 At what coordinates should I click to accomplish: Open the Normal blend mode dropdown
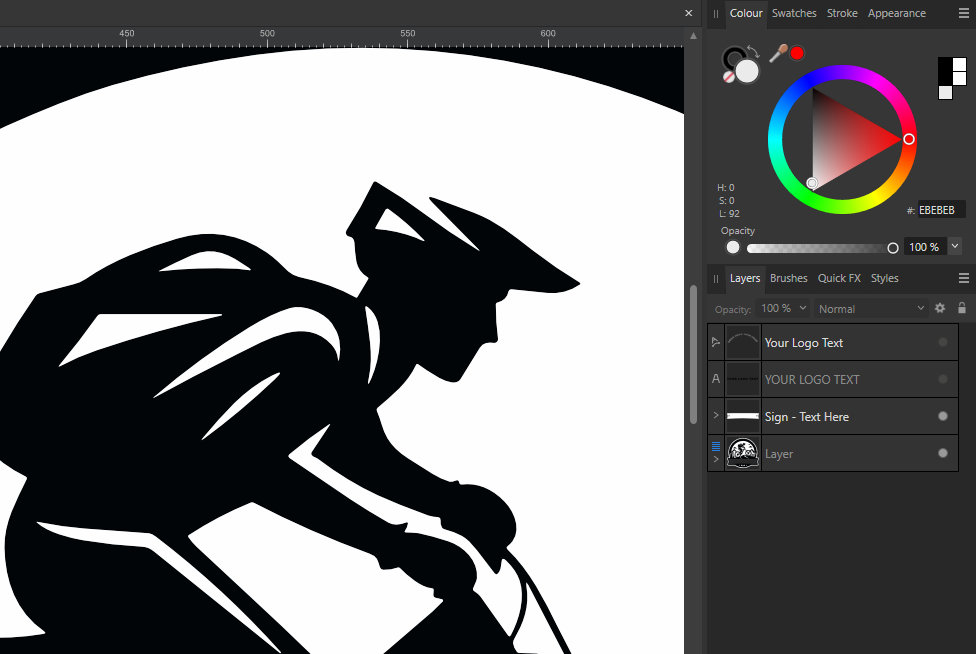[868, 308]
